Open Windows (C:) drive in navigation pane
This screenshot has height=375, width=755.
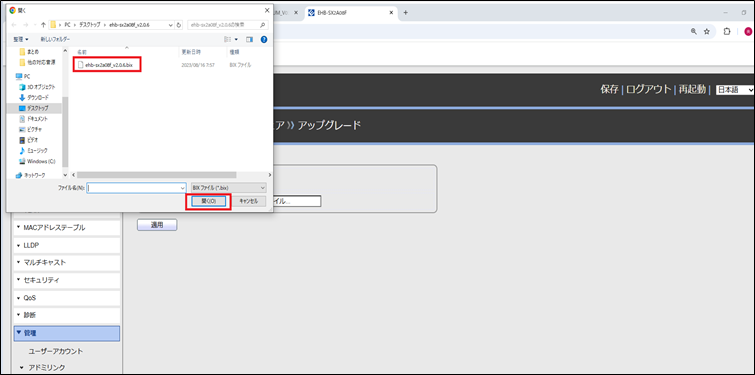pyautogui.click(x=37, y=161)
